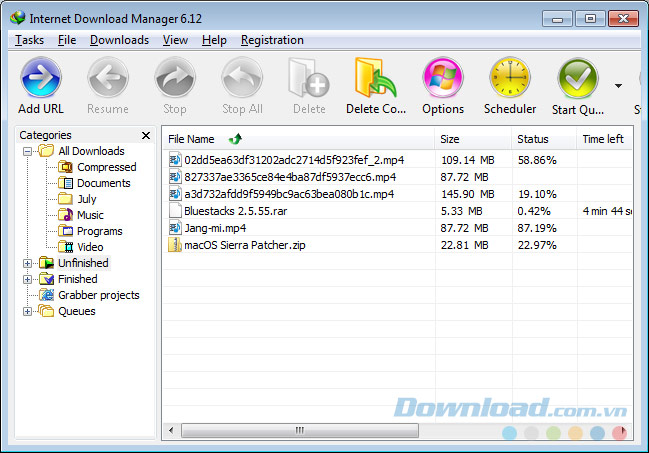This screenshot has width=649, height=453.
Task: Open the Scheduler clock icon
Action: [x=510, y=78]
